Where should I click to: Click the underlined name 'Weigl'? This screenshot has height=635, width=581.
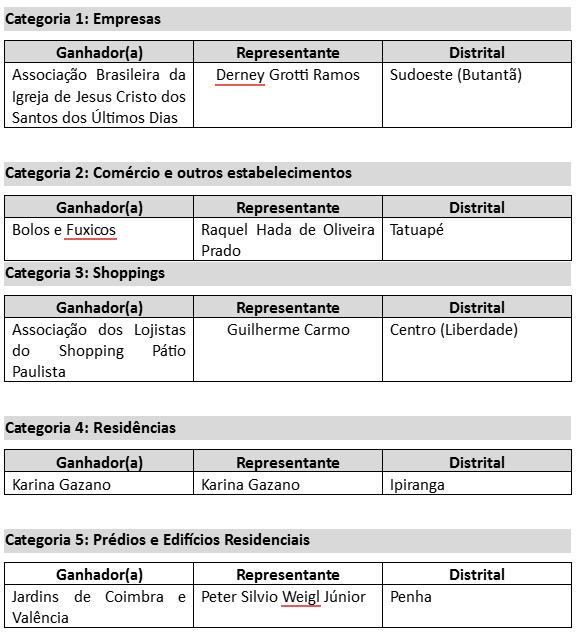(300, 597)
